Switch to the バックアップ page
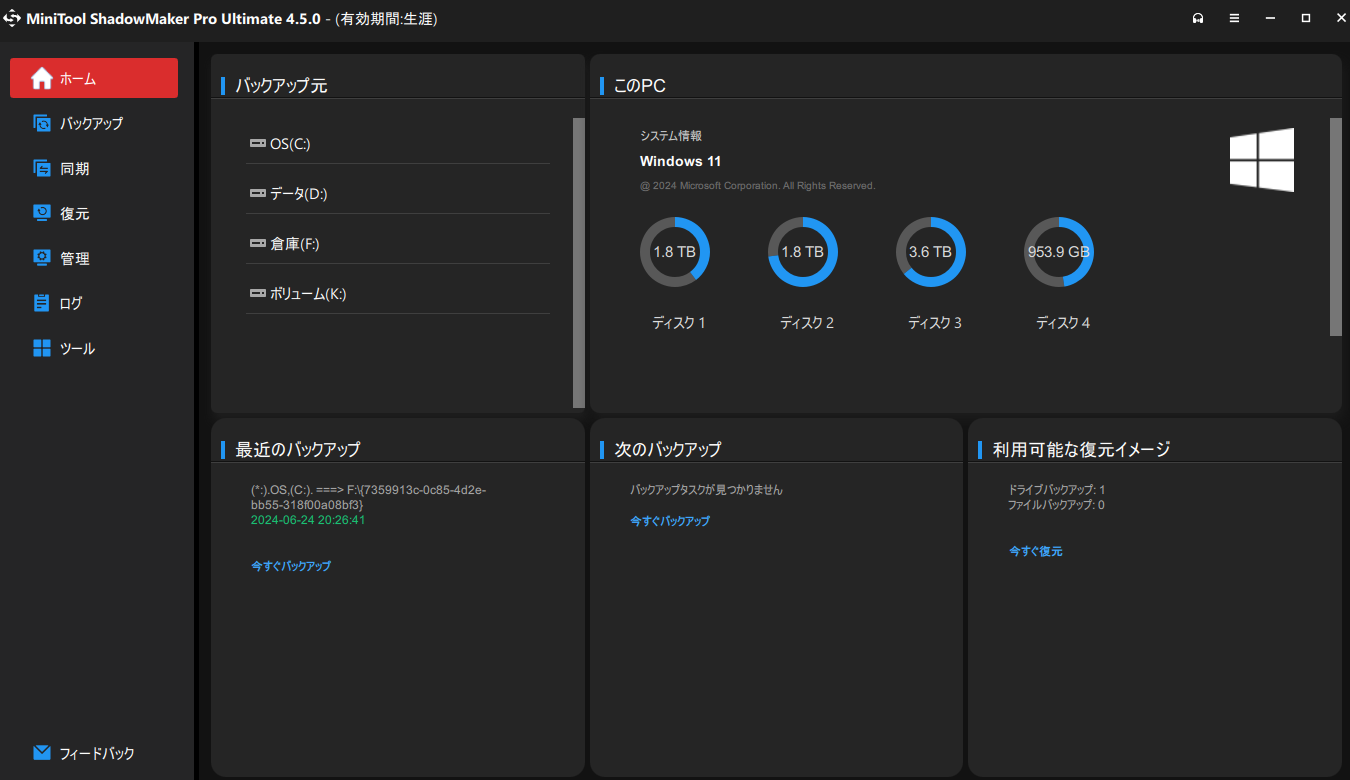 click(94, 123)
